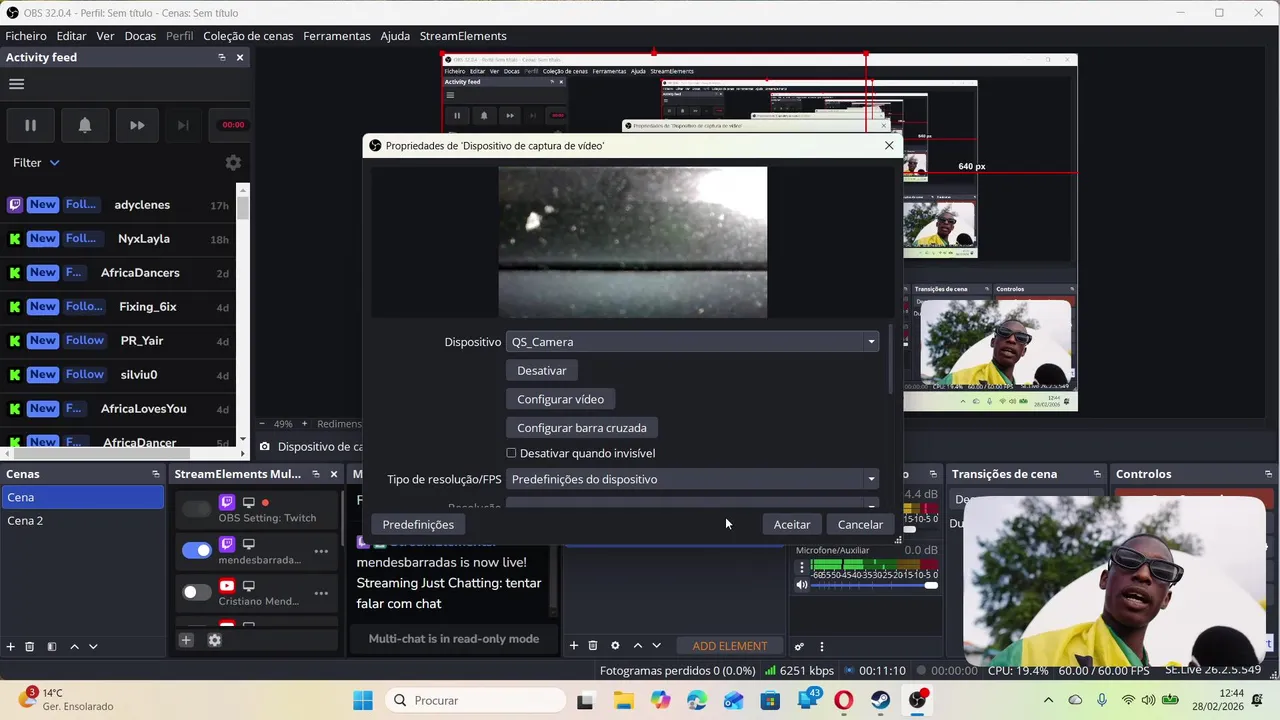The height and width of the screenshot is (720, 1280).
Task: Open options dots for Cristiano Mend output
Action: tap(321, 593)
